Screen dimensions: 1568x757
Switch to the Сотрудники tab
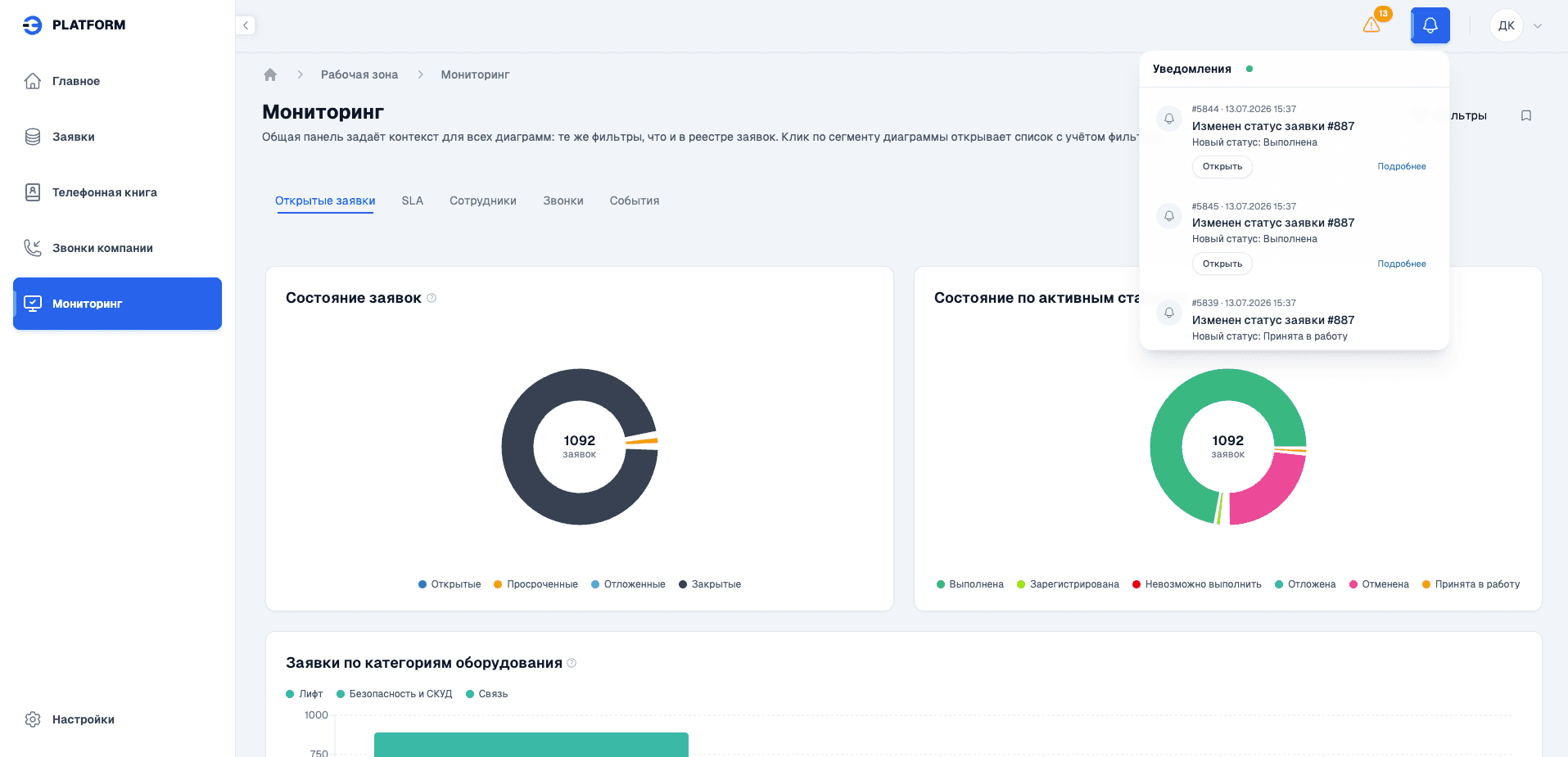[483, 201]
